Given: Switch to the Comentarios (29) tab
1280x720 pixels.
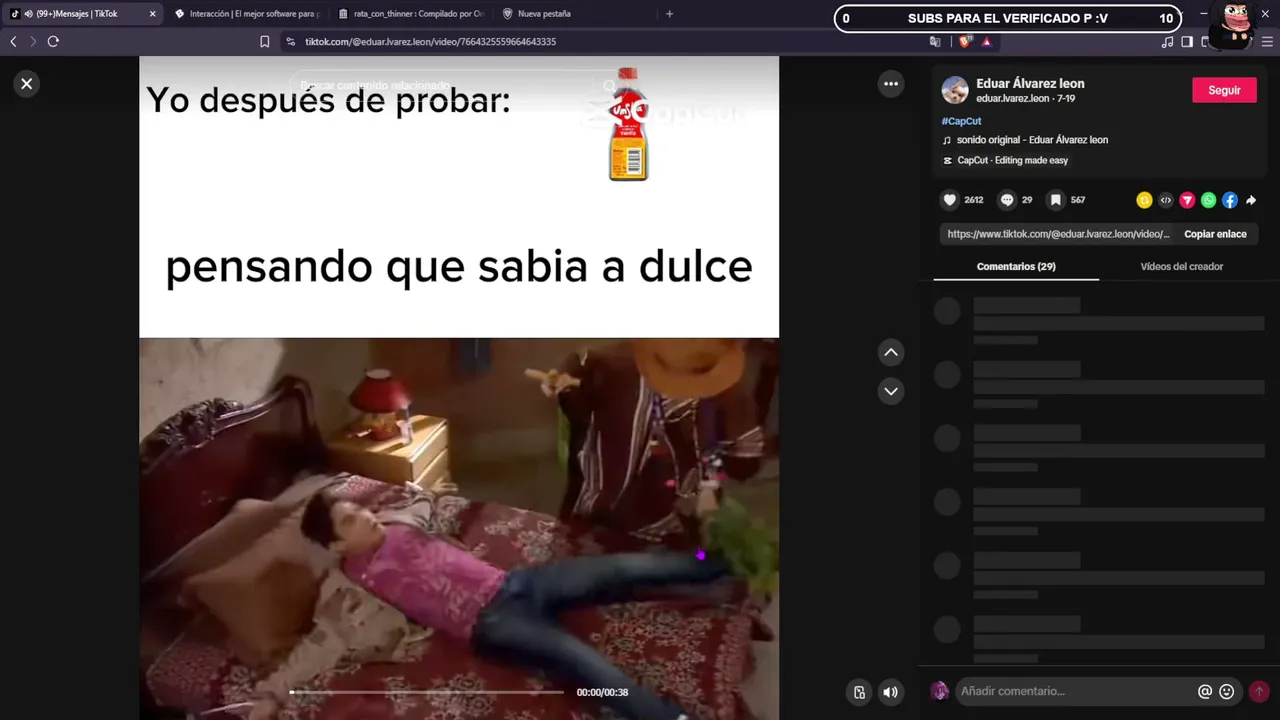Looking at the screenshot, I should [1016, 267].
